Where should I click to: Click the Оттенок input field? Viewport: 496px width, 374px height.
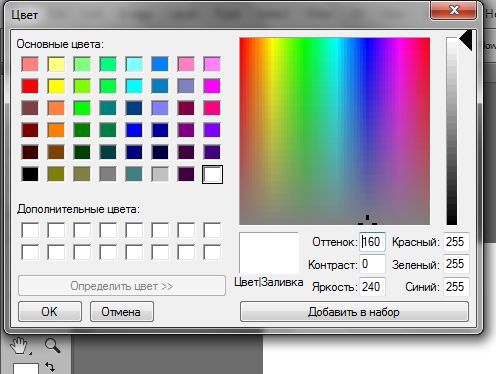372,242
